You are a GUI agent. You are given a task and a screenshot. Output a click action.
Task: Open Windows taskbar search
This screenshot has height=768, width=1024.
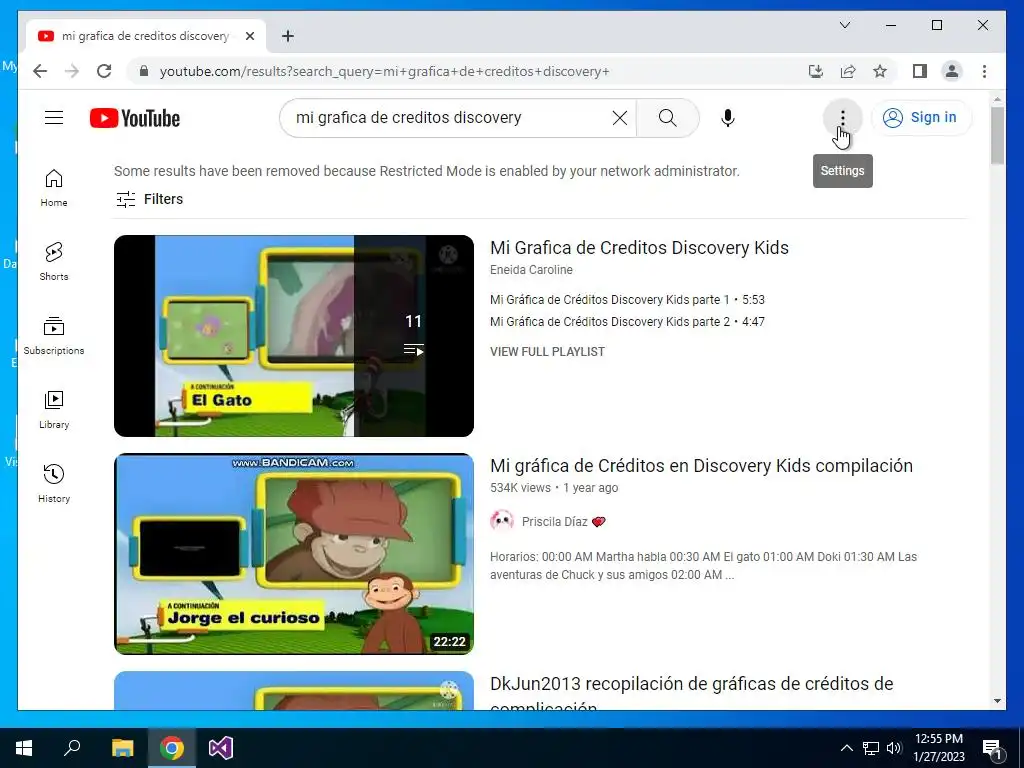pos(72,748)
